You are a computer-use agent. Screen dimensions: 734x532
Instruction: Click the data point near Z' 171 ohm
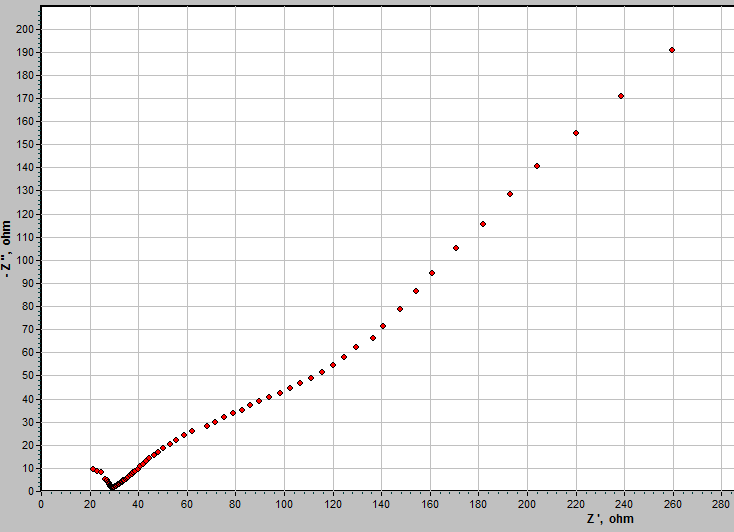click(x=456, y=248)
